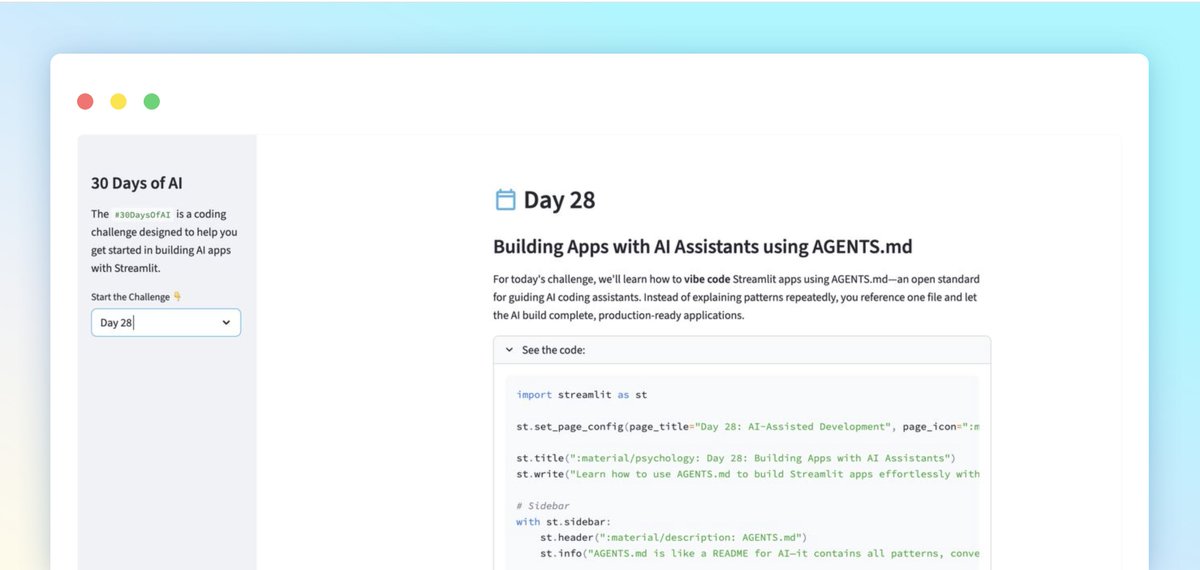The width and height of the screenshot is (1200, 570).
Task: Click the st.info code line
Action: 759,553
